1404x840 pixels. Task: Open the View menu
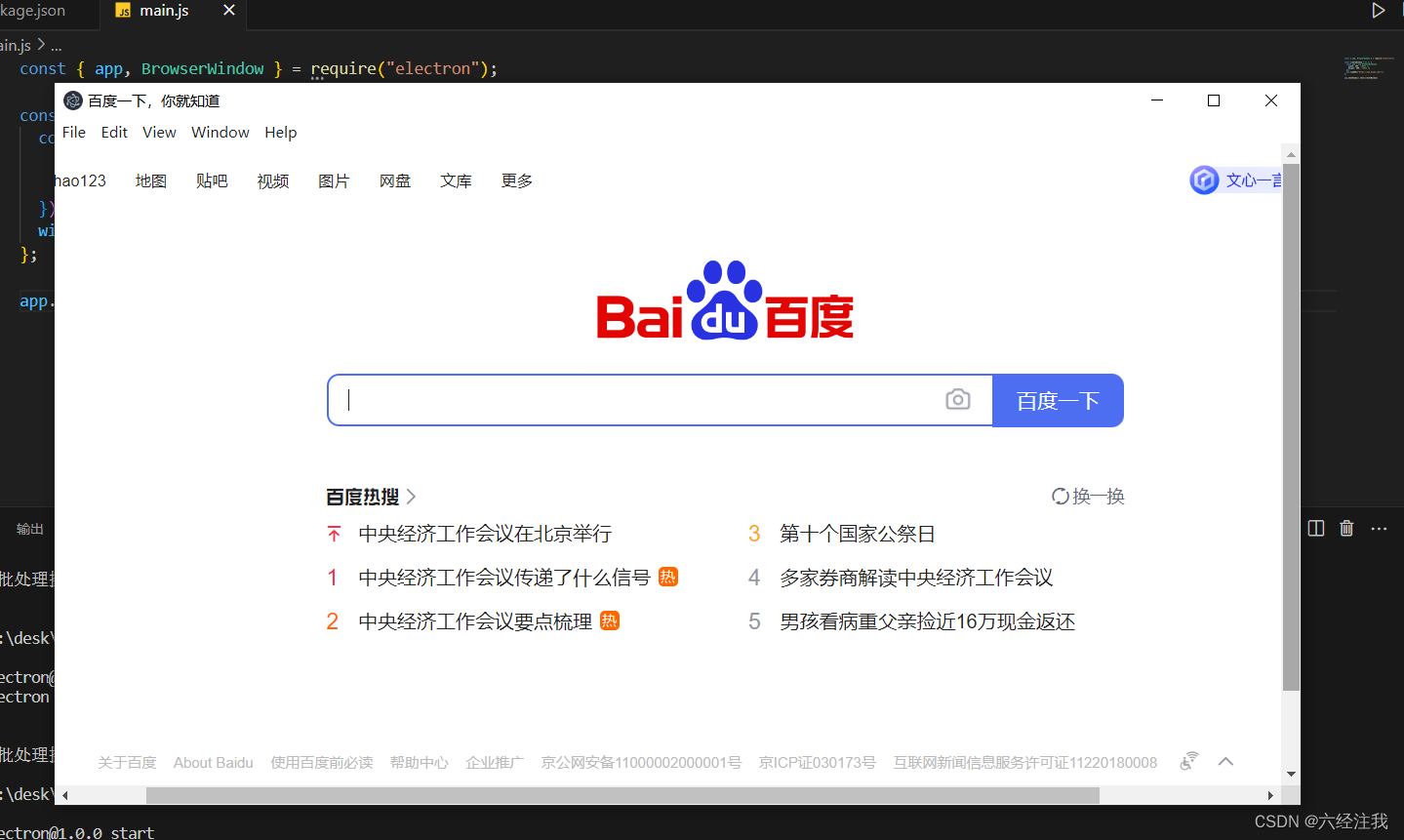point(159,133)
